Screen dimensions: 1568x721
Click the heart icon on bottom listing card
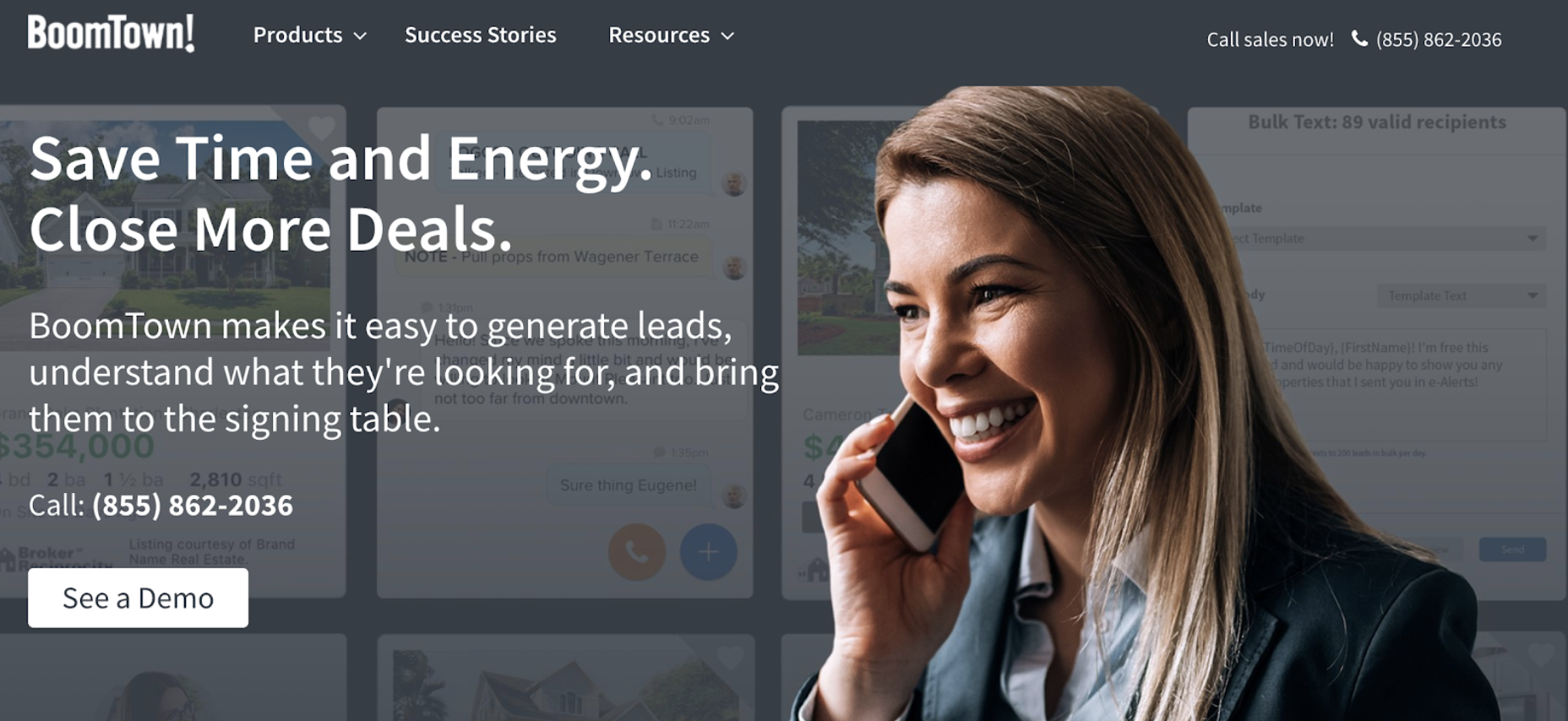pyautogui.click(x=730, y=658)
